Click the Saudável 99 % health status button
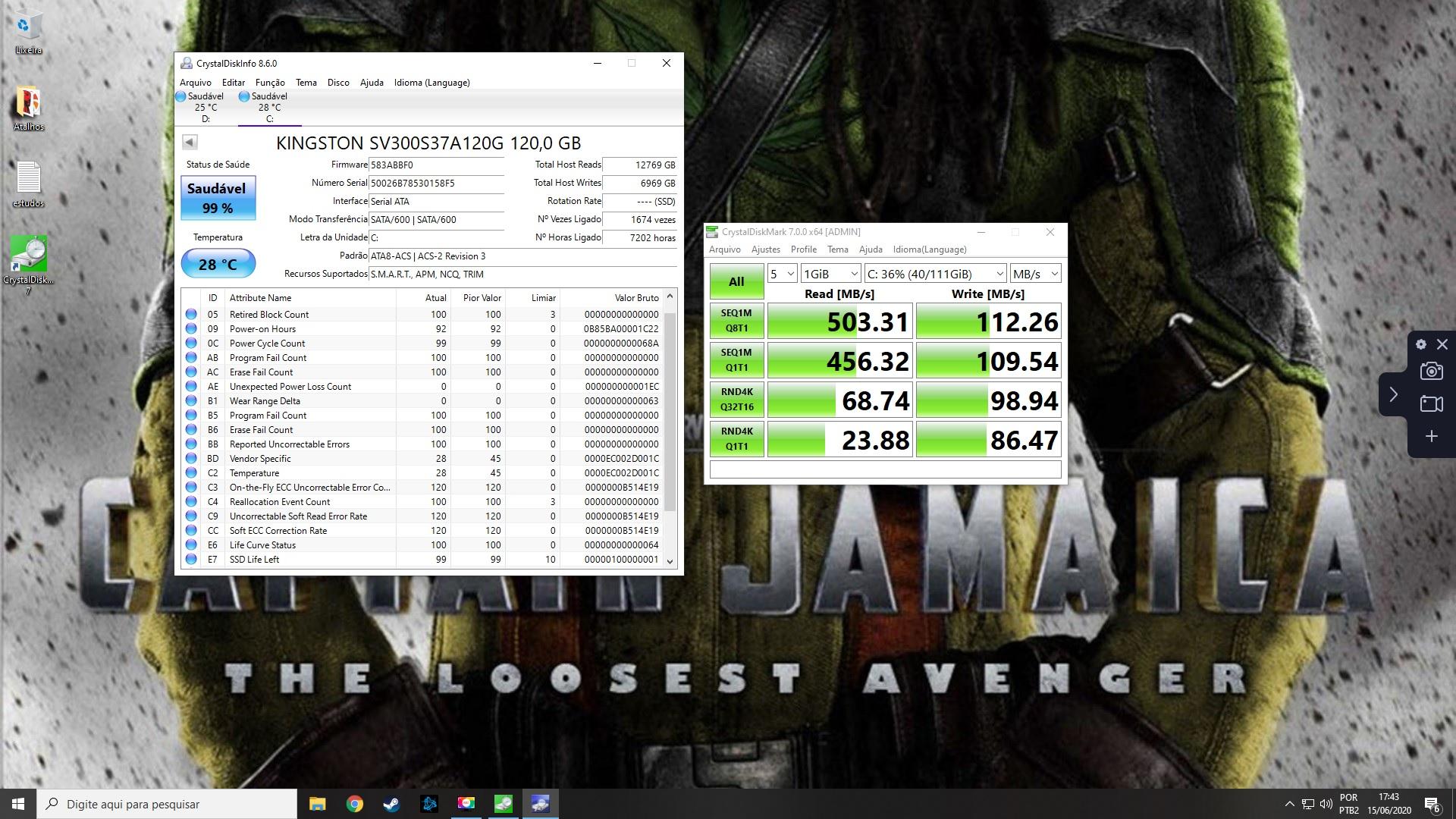This screenshot has width=1456, height=819. [218, 198]
